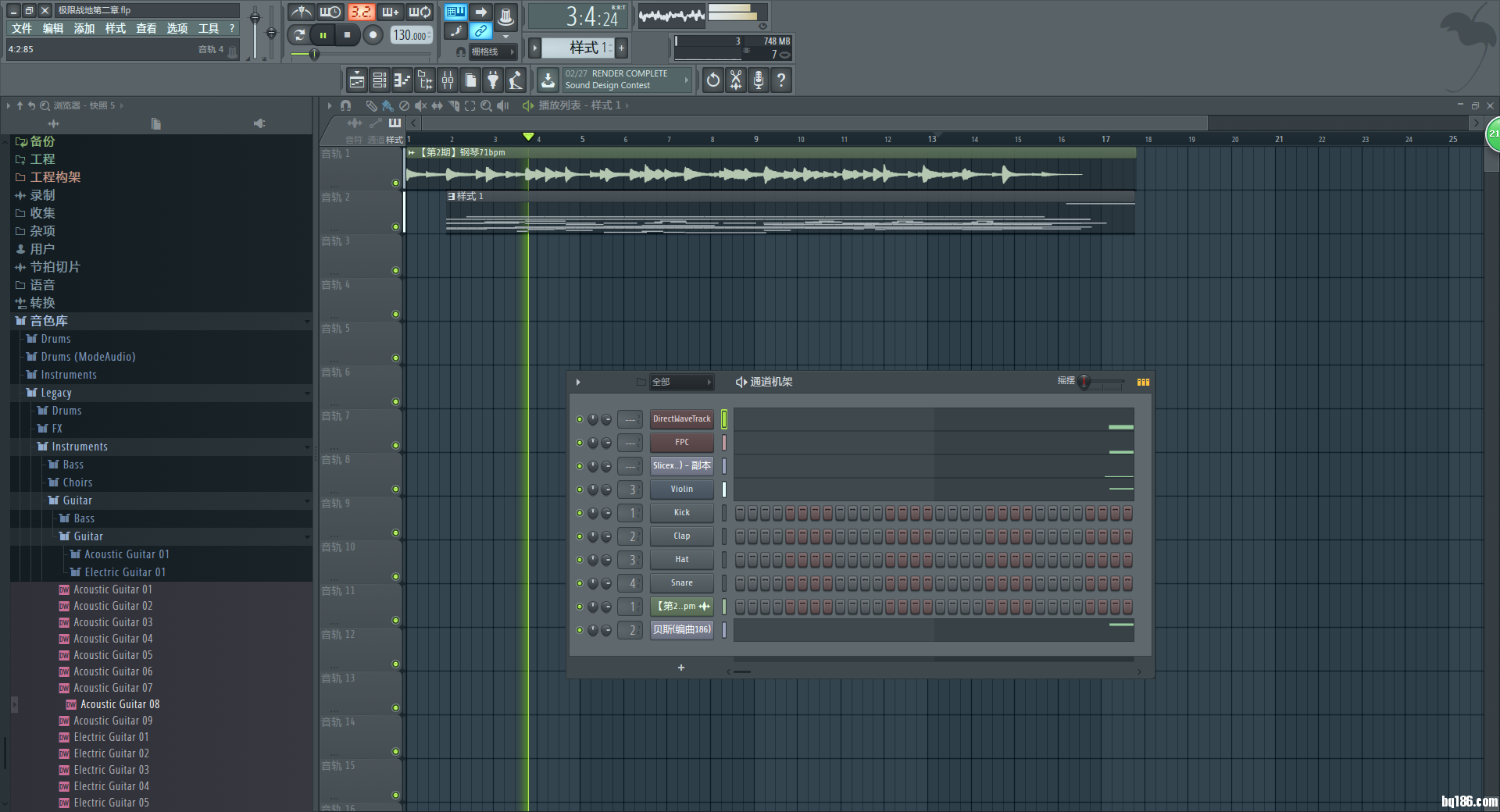The width and height of the screenshot is (1500, 812).
Task: Select the playlist mute tool
Action: click(420, 105)
